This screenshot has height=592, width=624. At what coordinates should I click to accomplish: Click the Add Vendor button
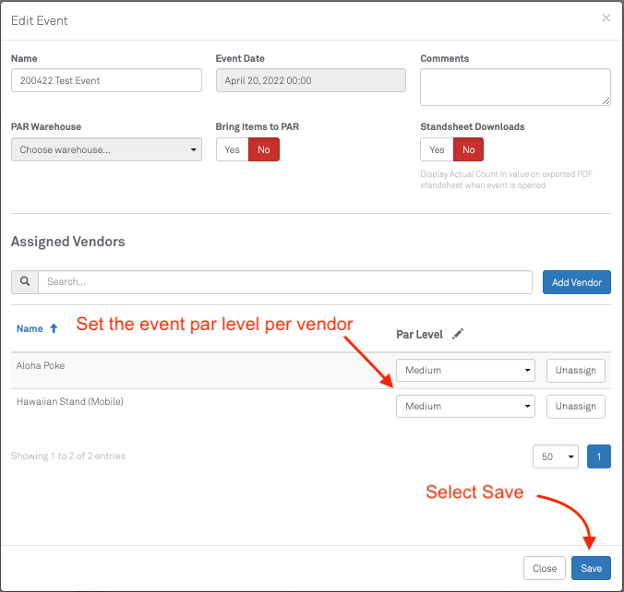click(x=577, y=282)
